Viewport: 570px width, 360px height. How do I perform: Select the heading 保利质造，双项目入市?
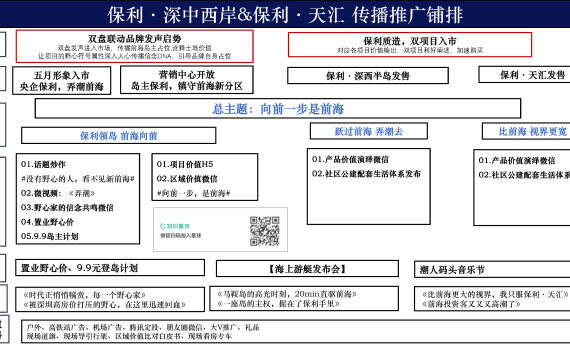410,41
